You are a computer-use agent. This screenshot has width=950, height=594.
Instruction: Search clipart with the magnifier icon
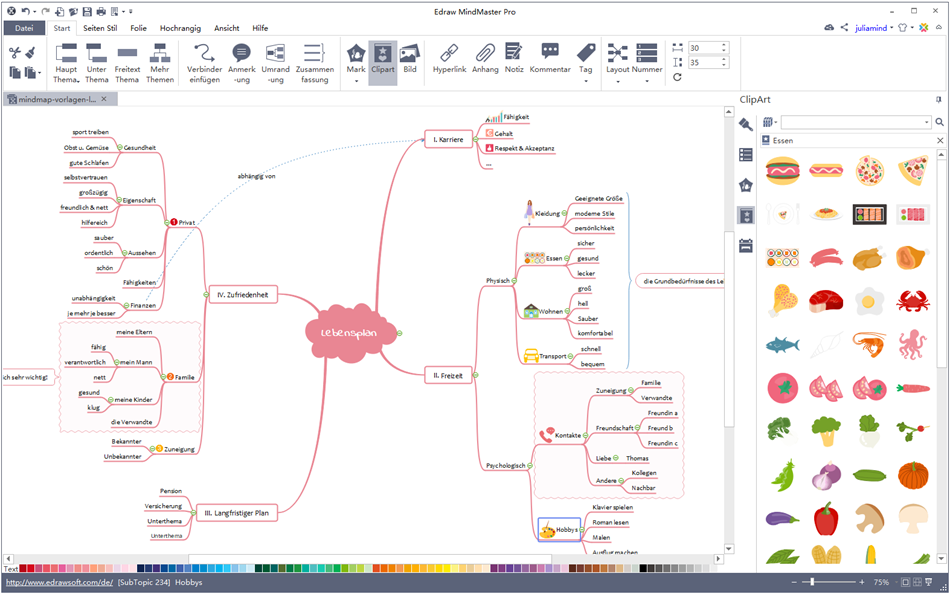click(939, 122)
